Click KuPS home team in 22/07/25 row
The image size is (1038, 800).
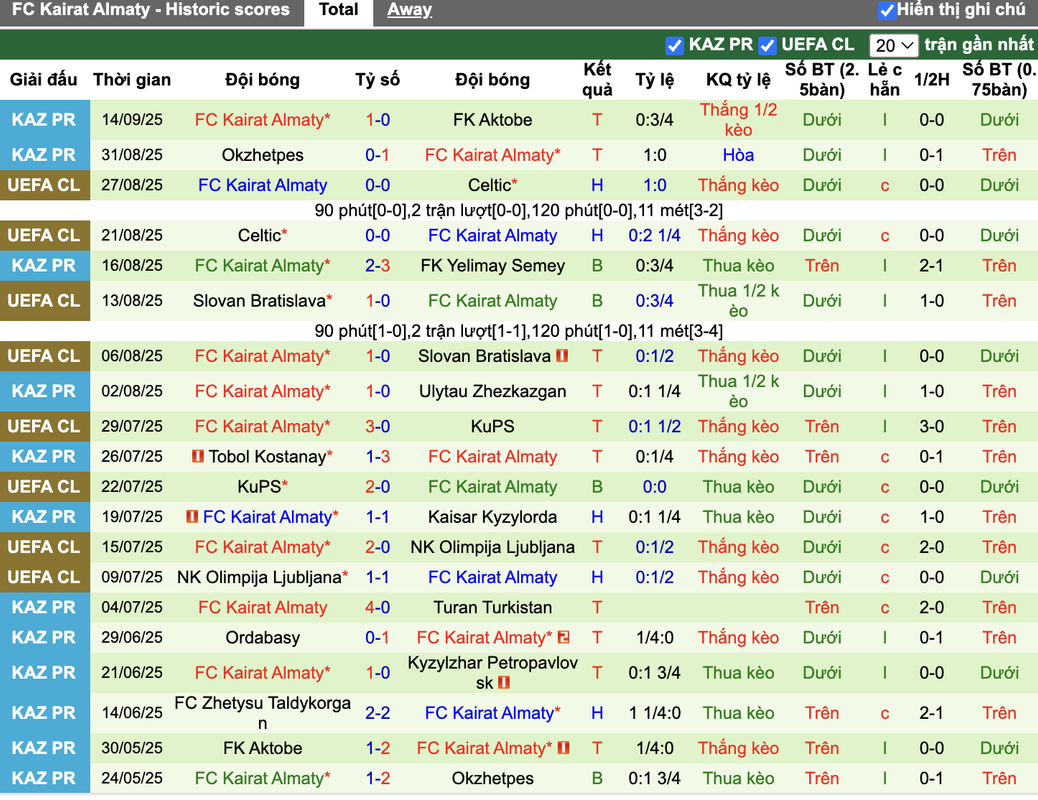click(x=262, y=487)
